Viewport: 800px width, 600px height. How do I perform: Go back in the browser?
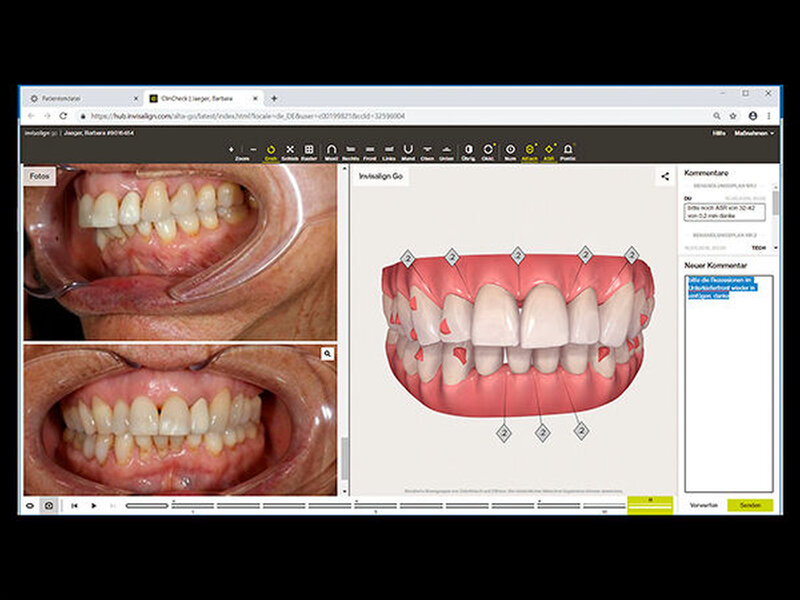(31, 116)
